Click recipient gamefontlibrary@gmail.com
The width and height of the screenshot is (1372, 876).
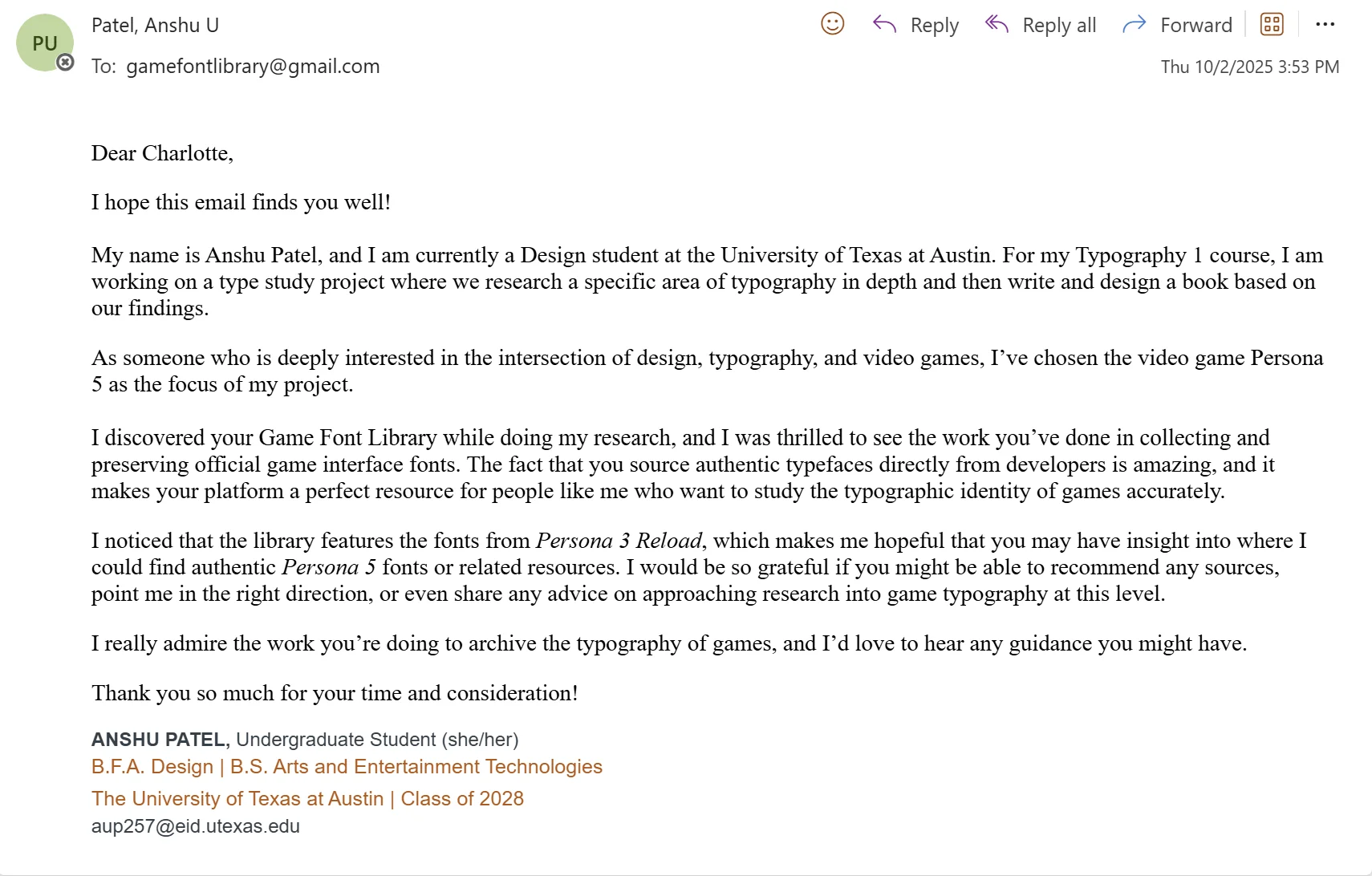[x=253, y=67]
